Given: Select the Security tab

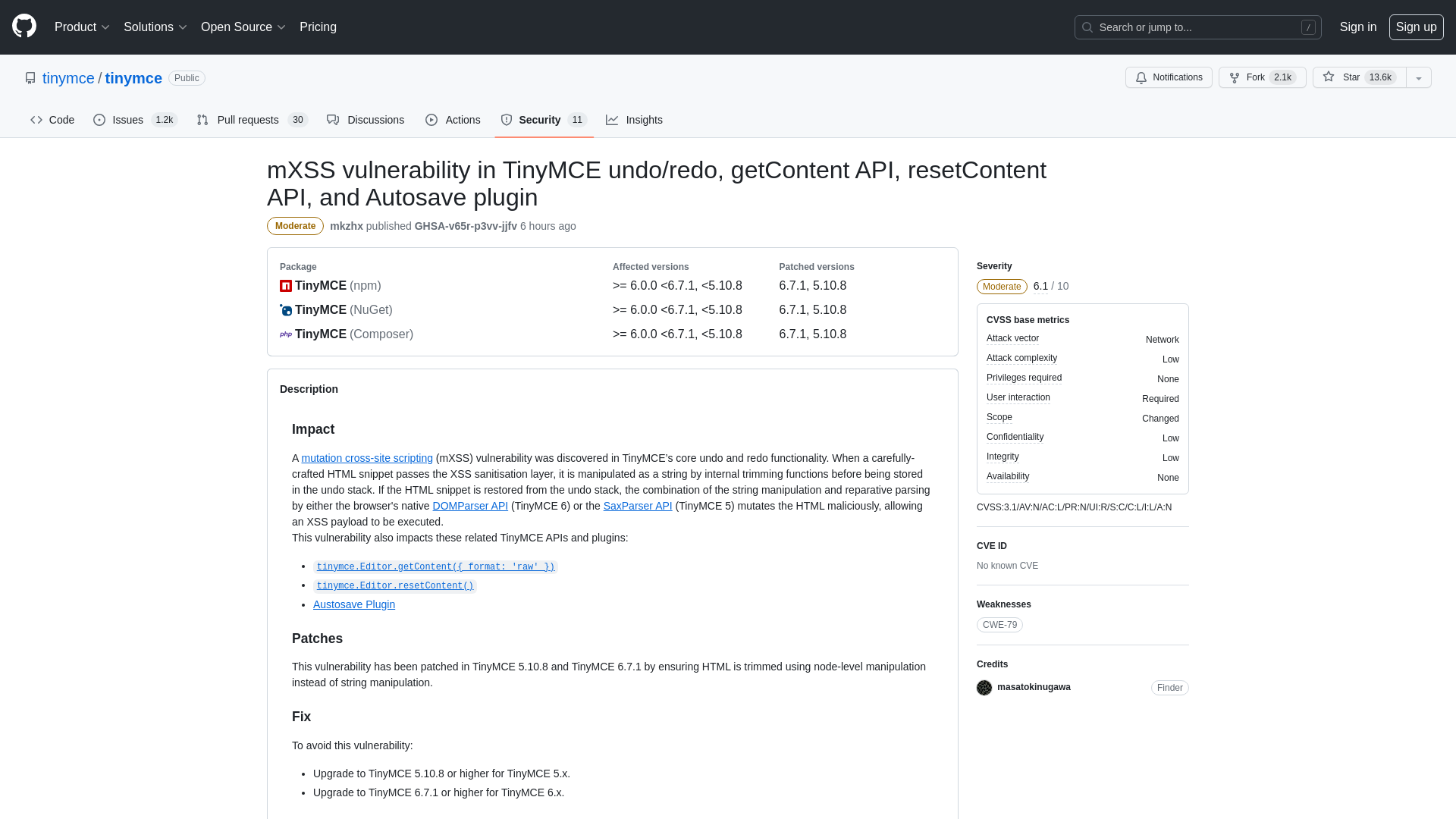Looking at the screenshot, I should 544,120.
